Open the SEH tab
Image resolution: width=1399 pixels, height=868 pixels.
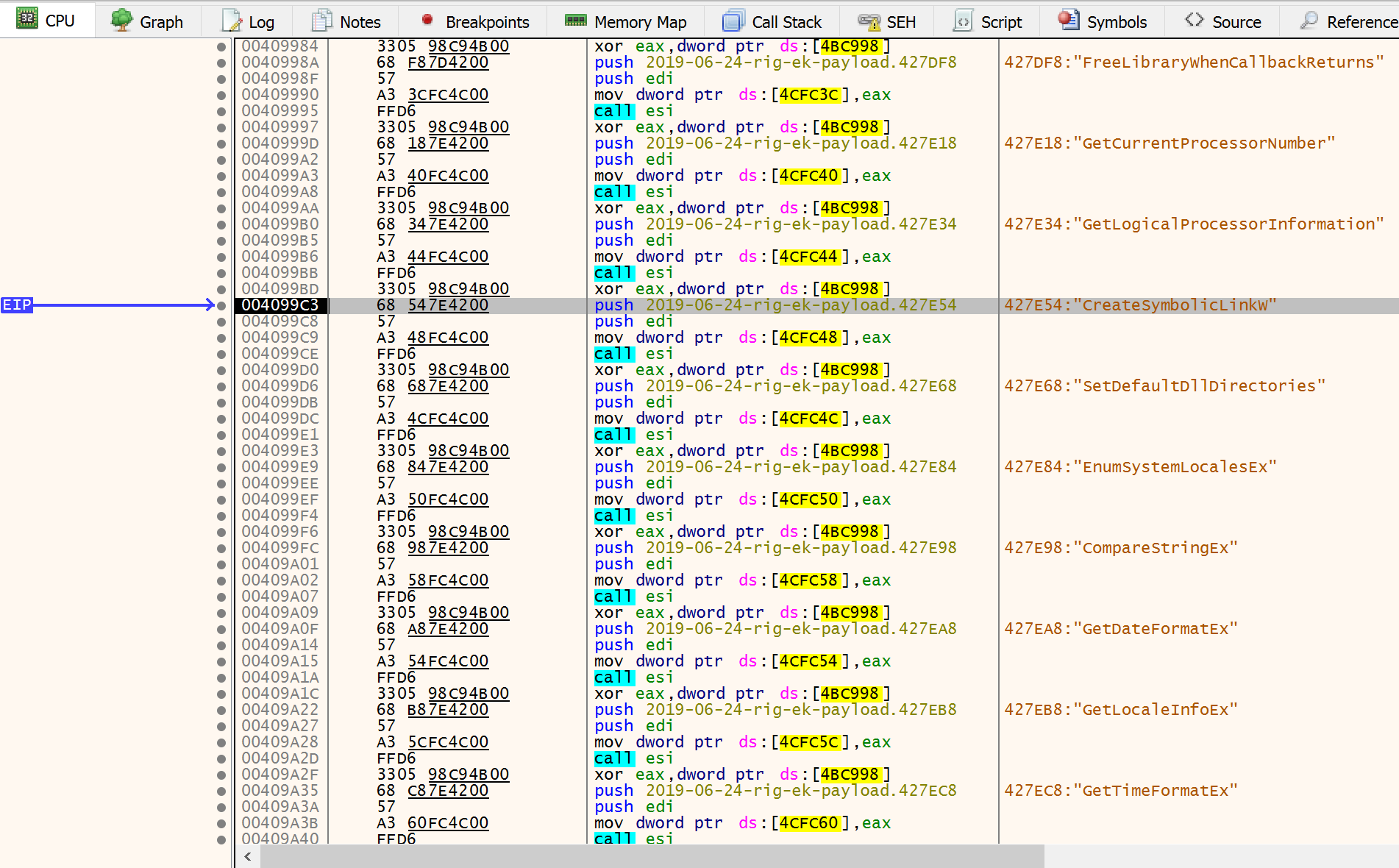coord(887,21)
